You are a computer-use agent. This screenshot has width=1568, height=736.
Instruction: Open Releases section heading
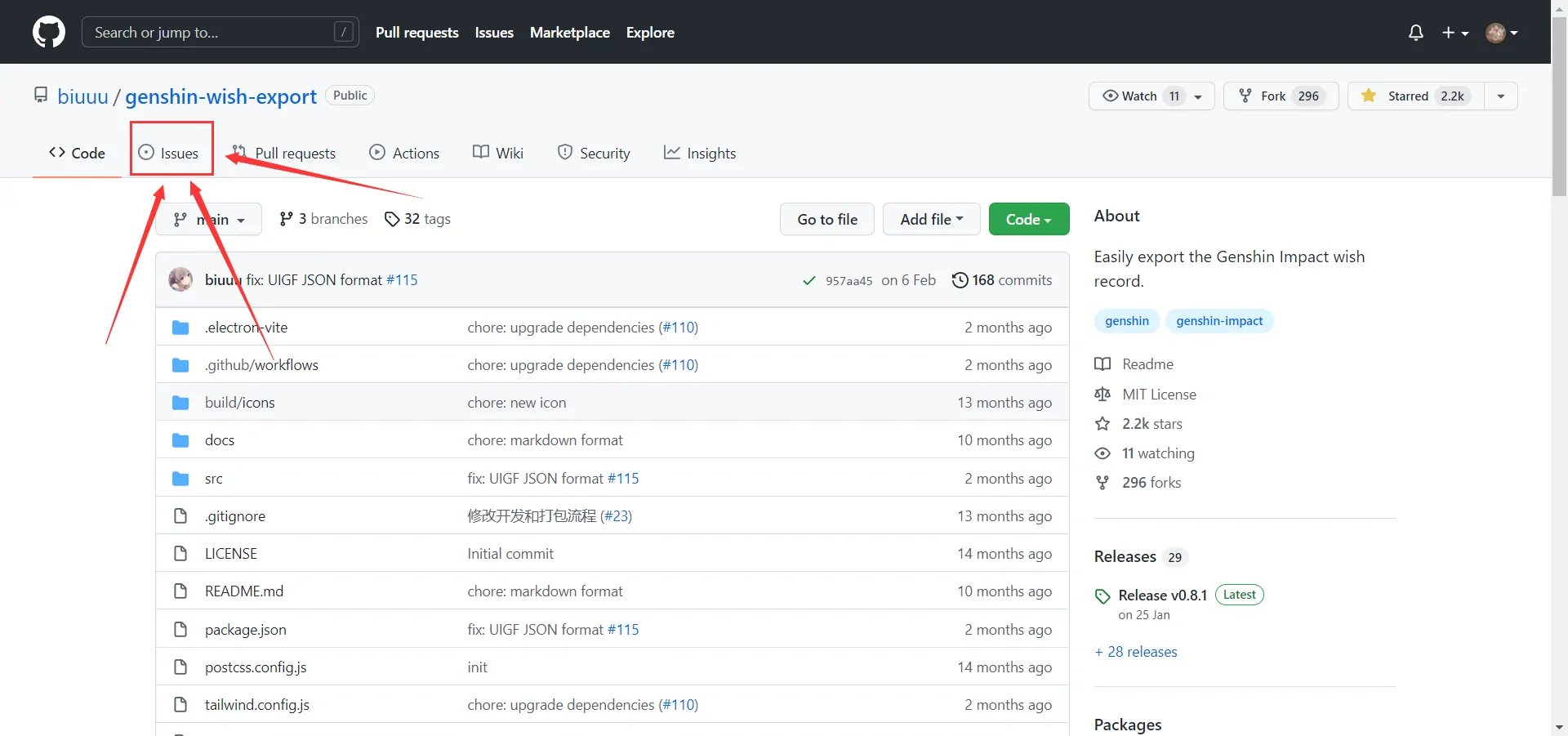tap(1125, 556)
